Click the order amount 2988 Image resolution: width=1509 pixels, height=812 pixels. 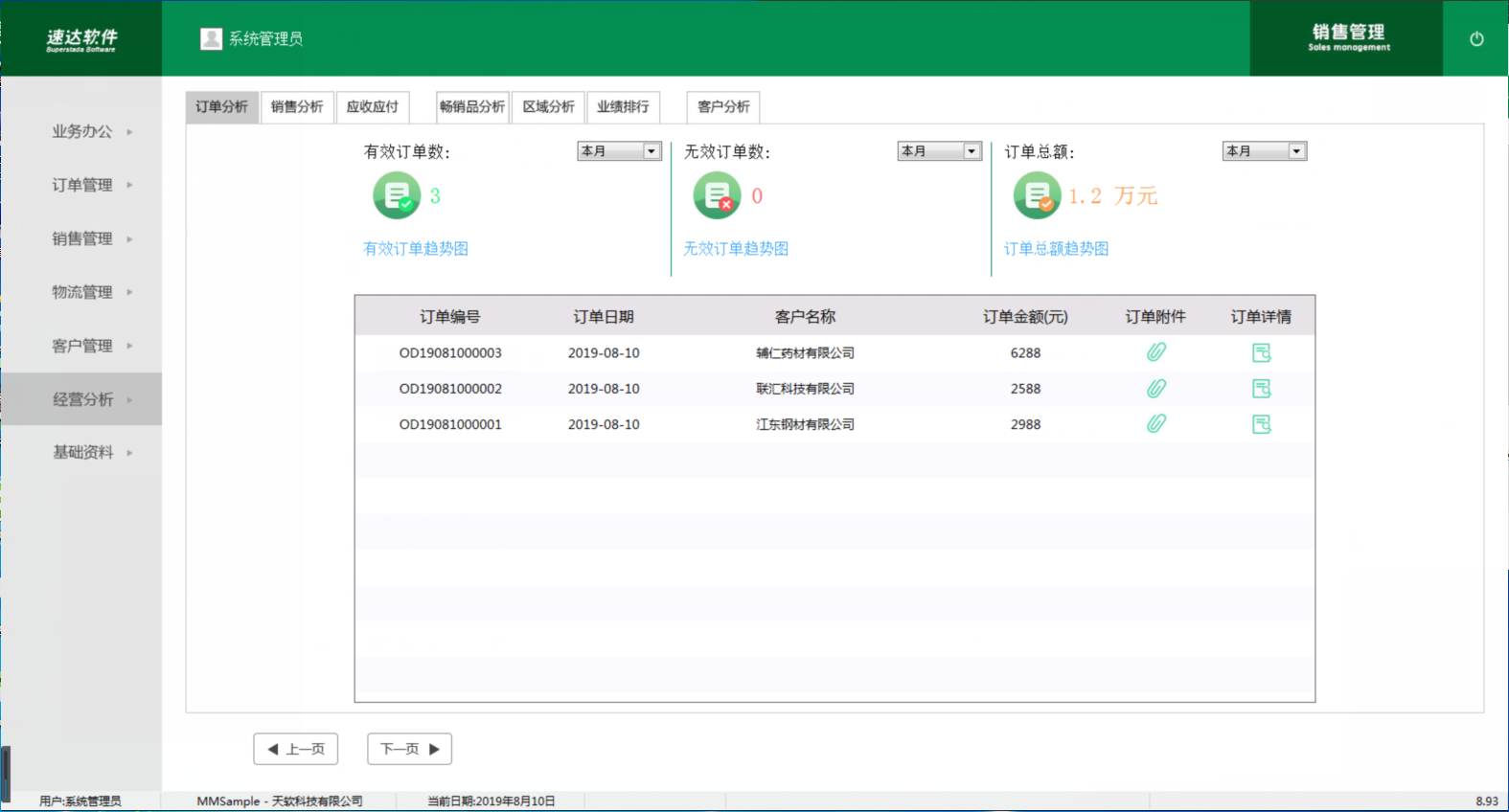coord(1025,424)
